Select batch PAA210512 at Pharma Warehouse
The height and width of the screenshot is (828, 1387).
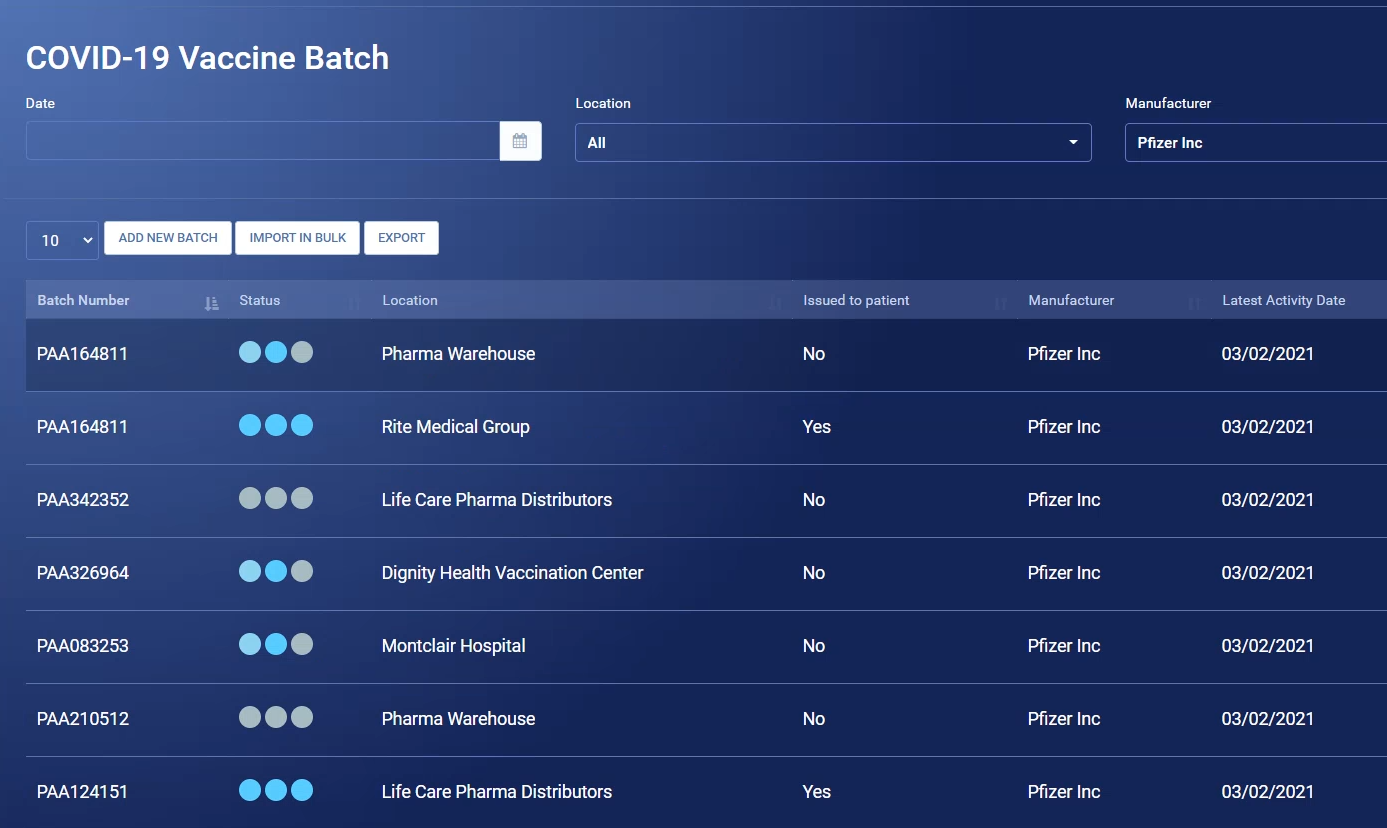click(x=83, y=719)
